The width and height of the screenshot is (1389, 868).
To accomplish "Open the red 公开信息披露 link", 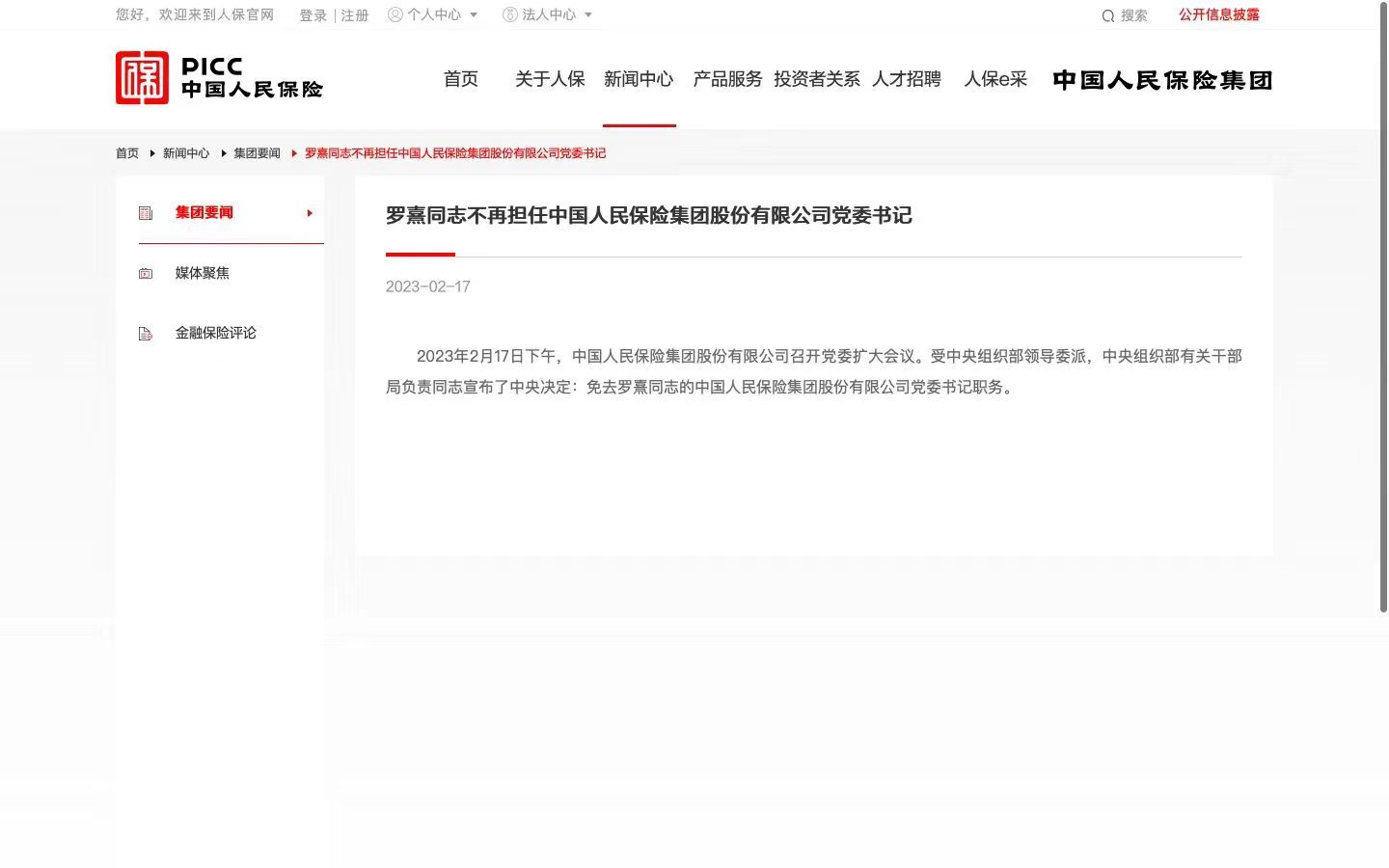I will [x=1218, y=14].
